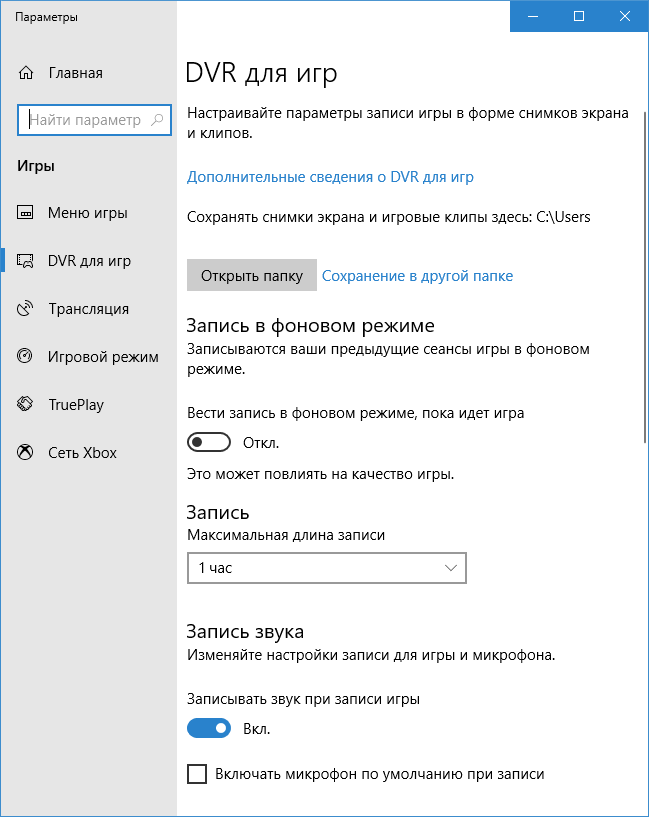Turn off Записывать звук при записи игры

209,728
